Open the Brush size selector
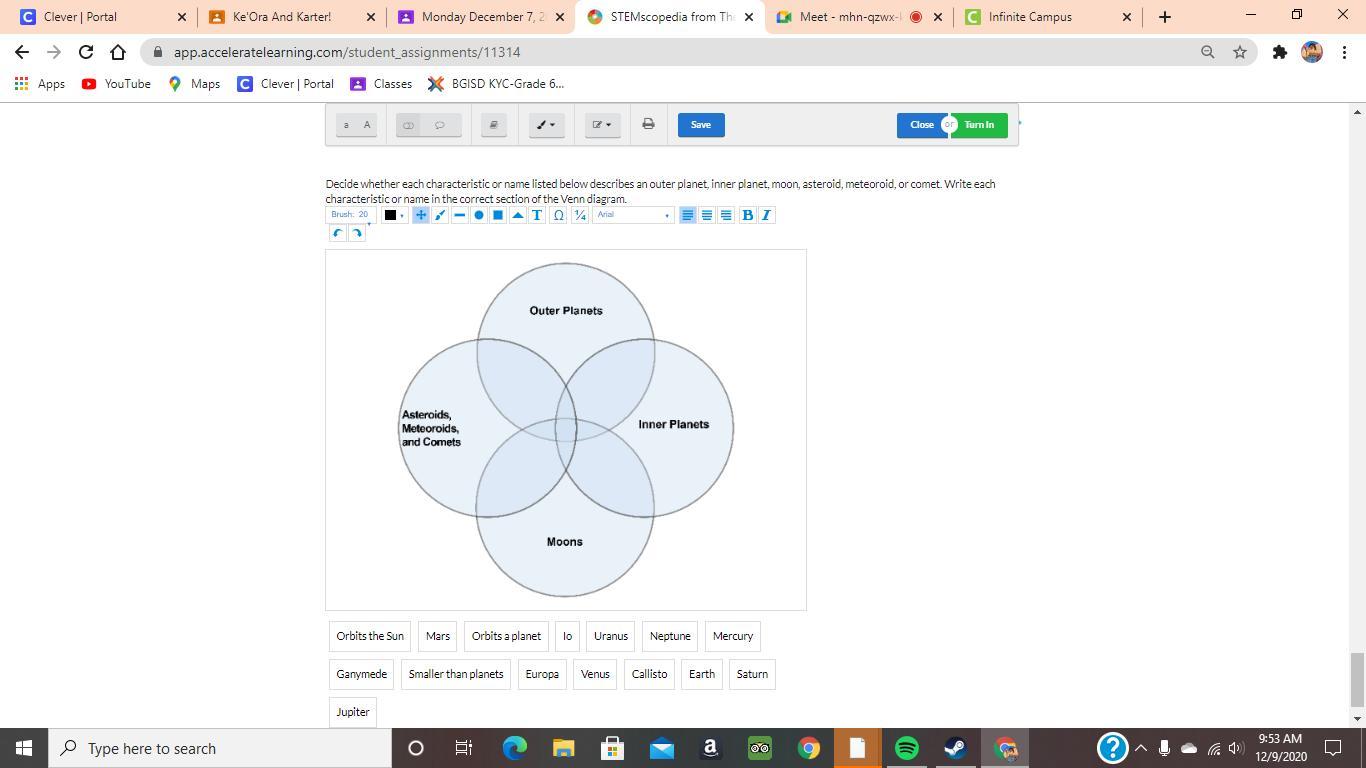Screen dimensions: 1366x768 pos(350,215)
